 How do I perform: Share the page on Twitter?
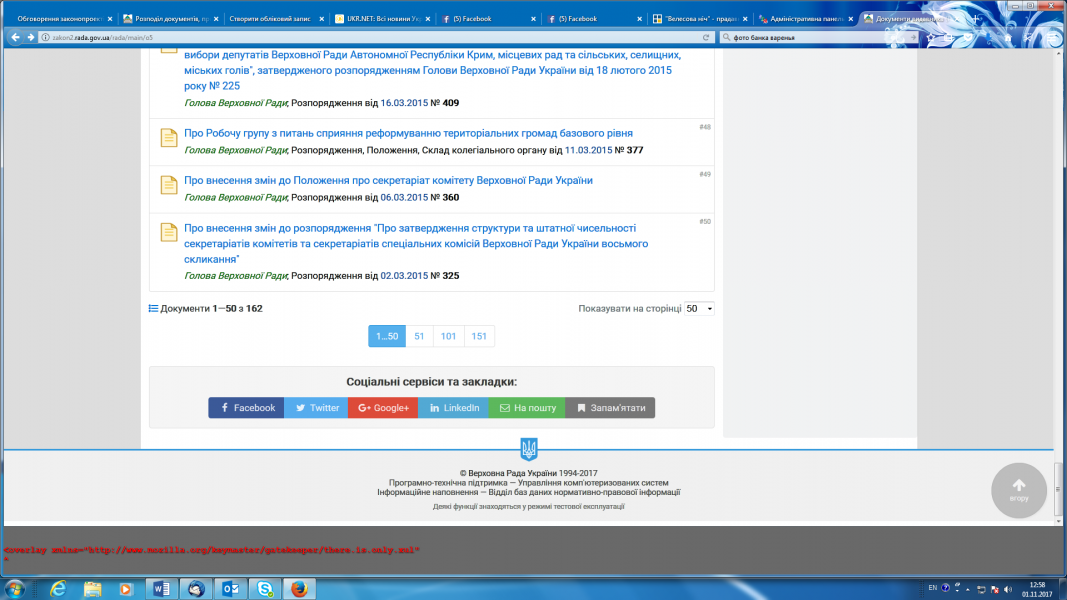pos(316,408)
